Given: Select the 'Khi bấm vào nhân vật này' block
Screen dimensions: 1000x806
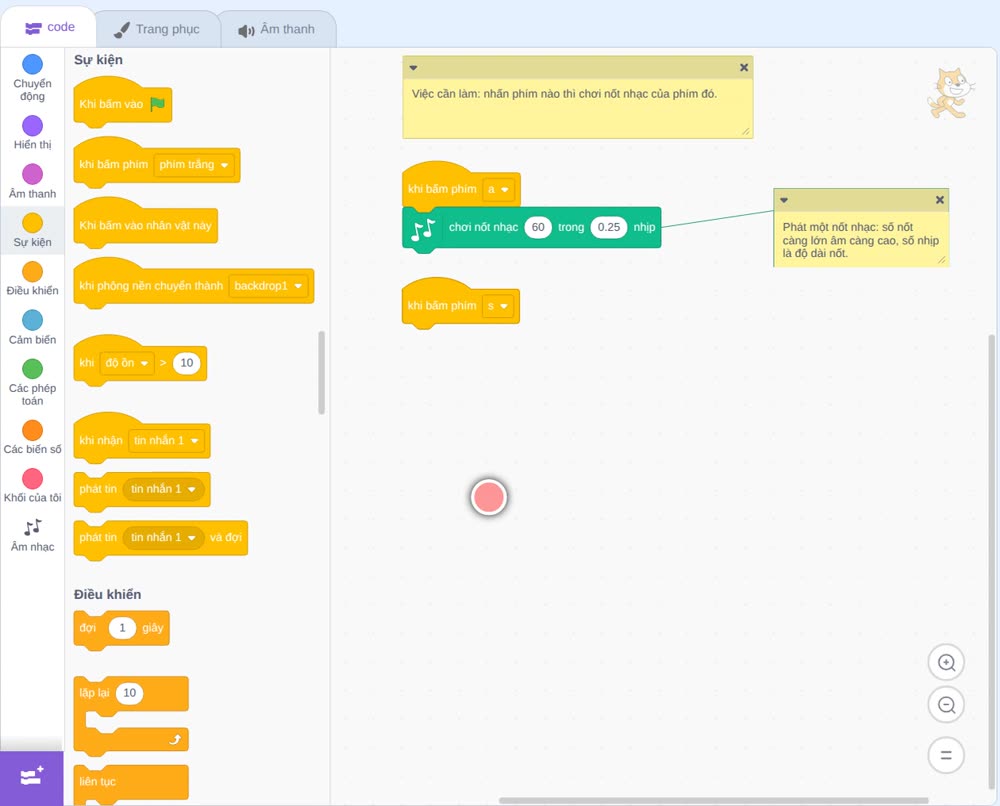Looking at the screenshot, I should pyautogui.click(x=145, y=223).
